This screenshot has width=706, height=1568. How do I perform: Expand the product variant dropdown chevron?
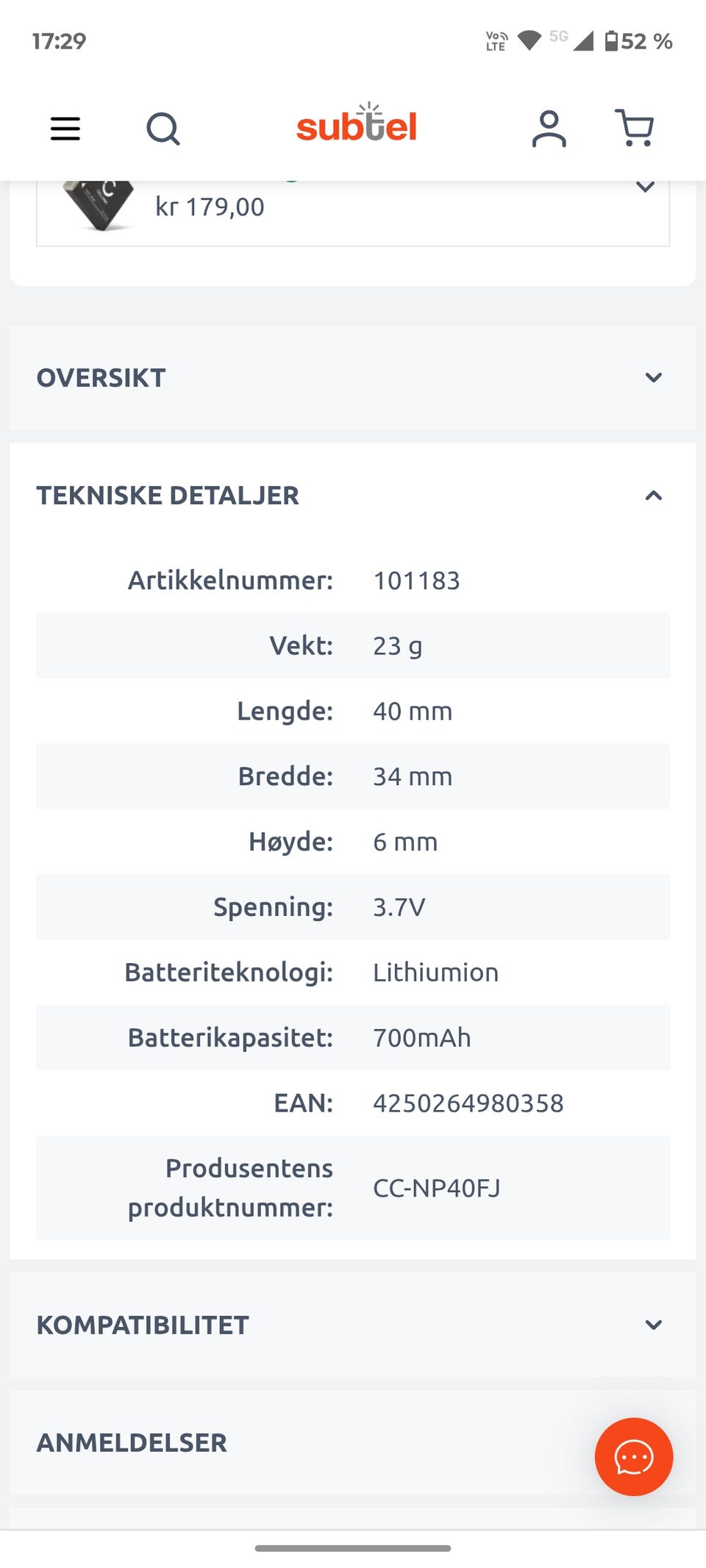pos(645,187)
